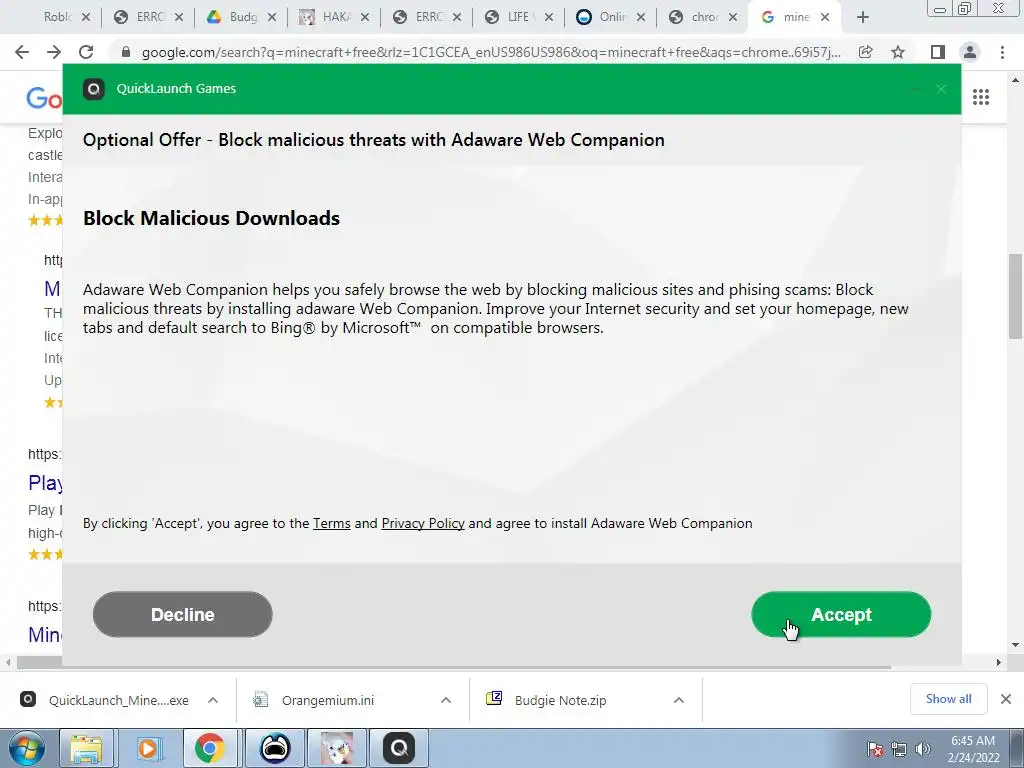The width and height of the screenshot is (1024, 768).
Task: Open the anime picture taskbar app
Action: tap(338, 748)
